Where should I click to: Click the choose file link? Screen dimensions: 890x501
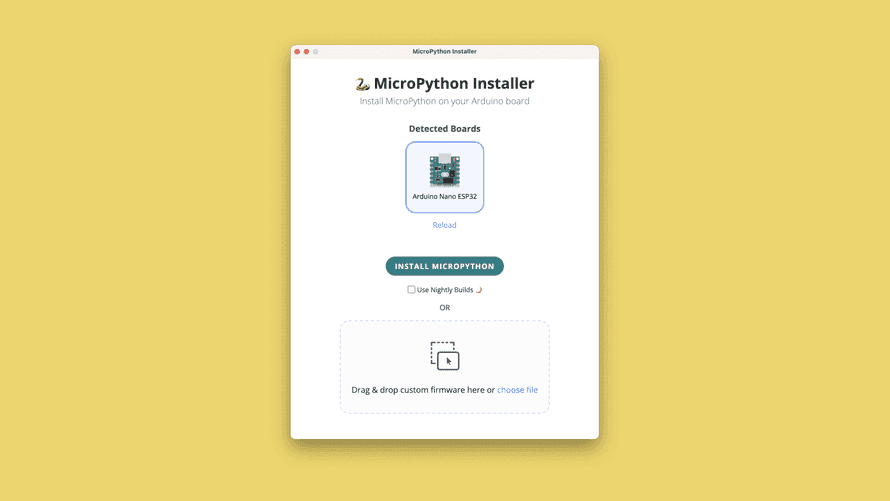[x=518, y=390]
